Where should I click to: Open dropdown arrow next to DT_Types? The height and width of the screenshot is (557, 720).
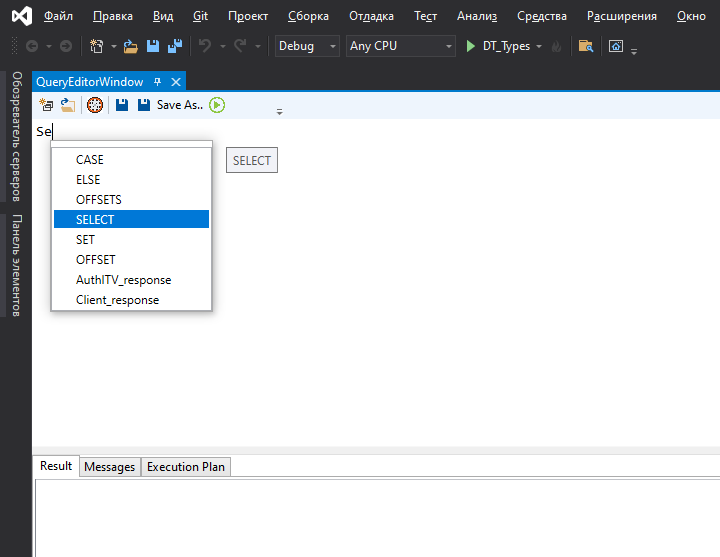(539, 46)
